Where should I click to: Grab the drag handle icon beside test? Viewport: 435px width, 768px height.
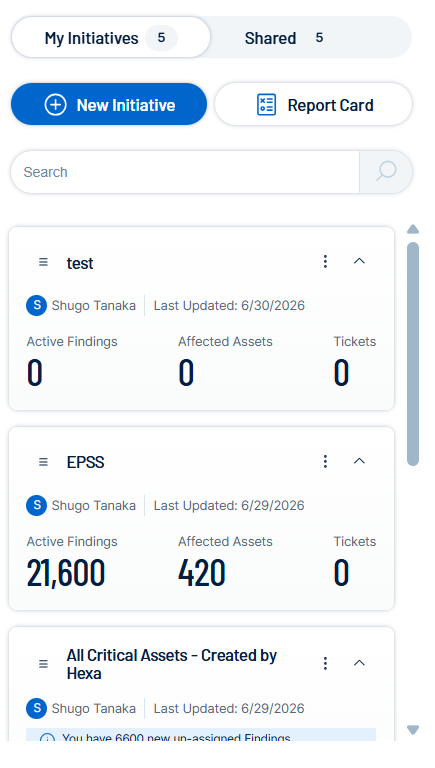click(44, 262)
